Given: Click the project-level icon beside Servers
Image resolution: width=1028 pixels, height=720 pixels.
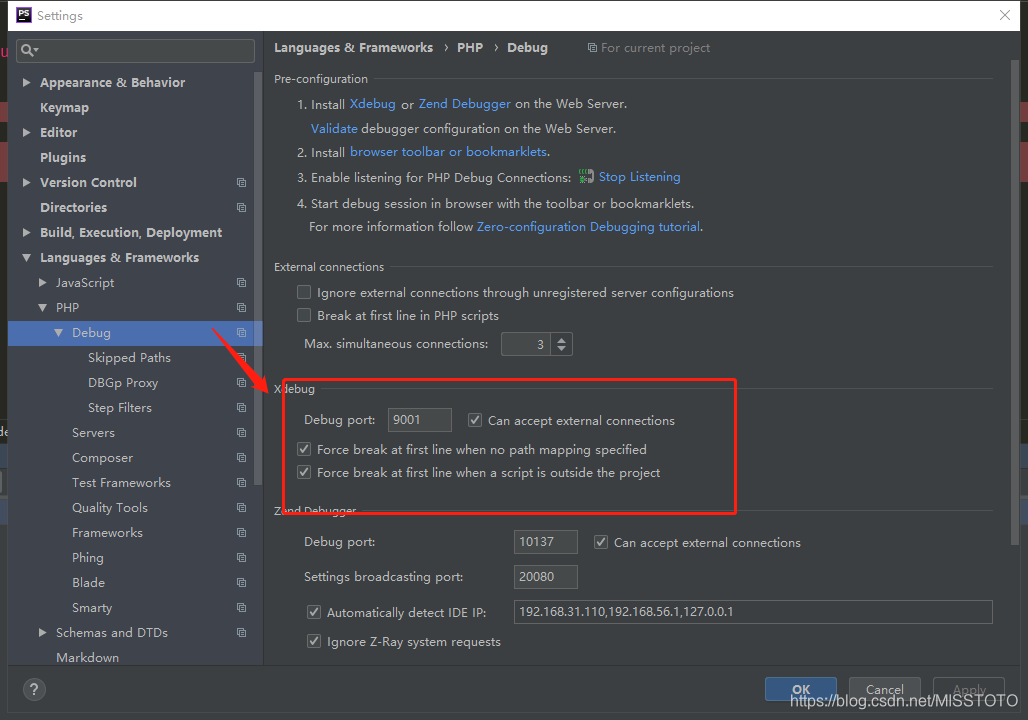Looking at the screenshot, I should (241, 433).
